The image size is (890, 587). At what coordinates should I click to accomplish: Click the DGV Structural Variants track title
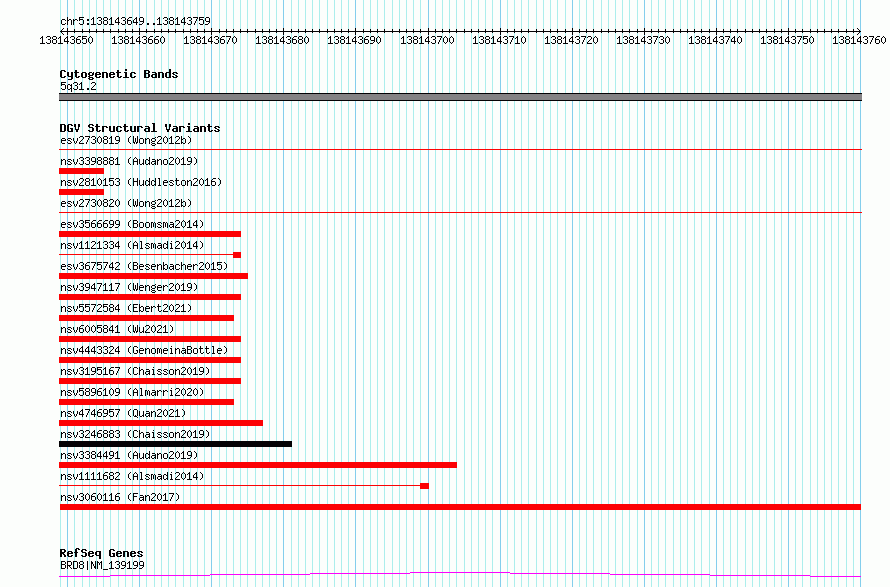(140, 128)
